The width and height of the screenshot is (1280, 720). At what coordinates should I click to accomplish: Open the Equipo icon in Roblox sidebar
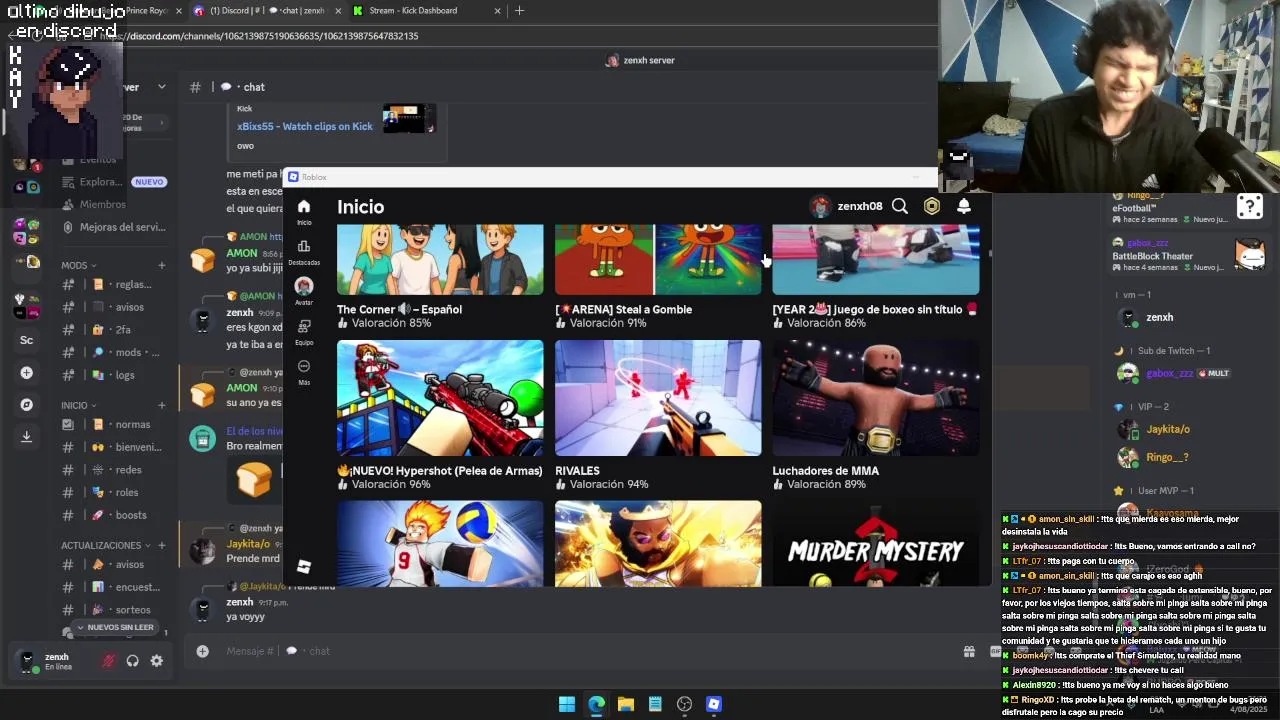[304, 326]
